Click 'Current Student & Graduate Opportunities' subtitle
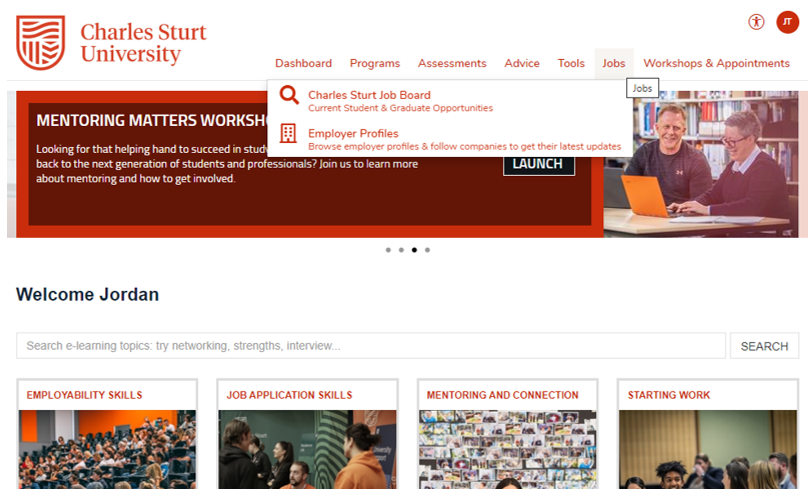Image resolution: width=809 pixels, height=498 pixels. (400, 108)
